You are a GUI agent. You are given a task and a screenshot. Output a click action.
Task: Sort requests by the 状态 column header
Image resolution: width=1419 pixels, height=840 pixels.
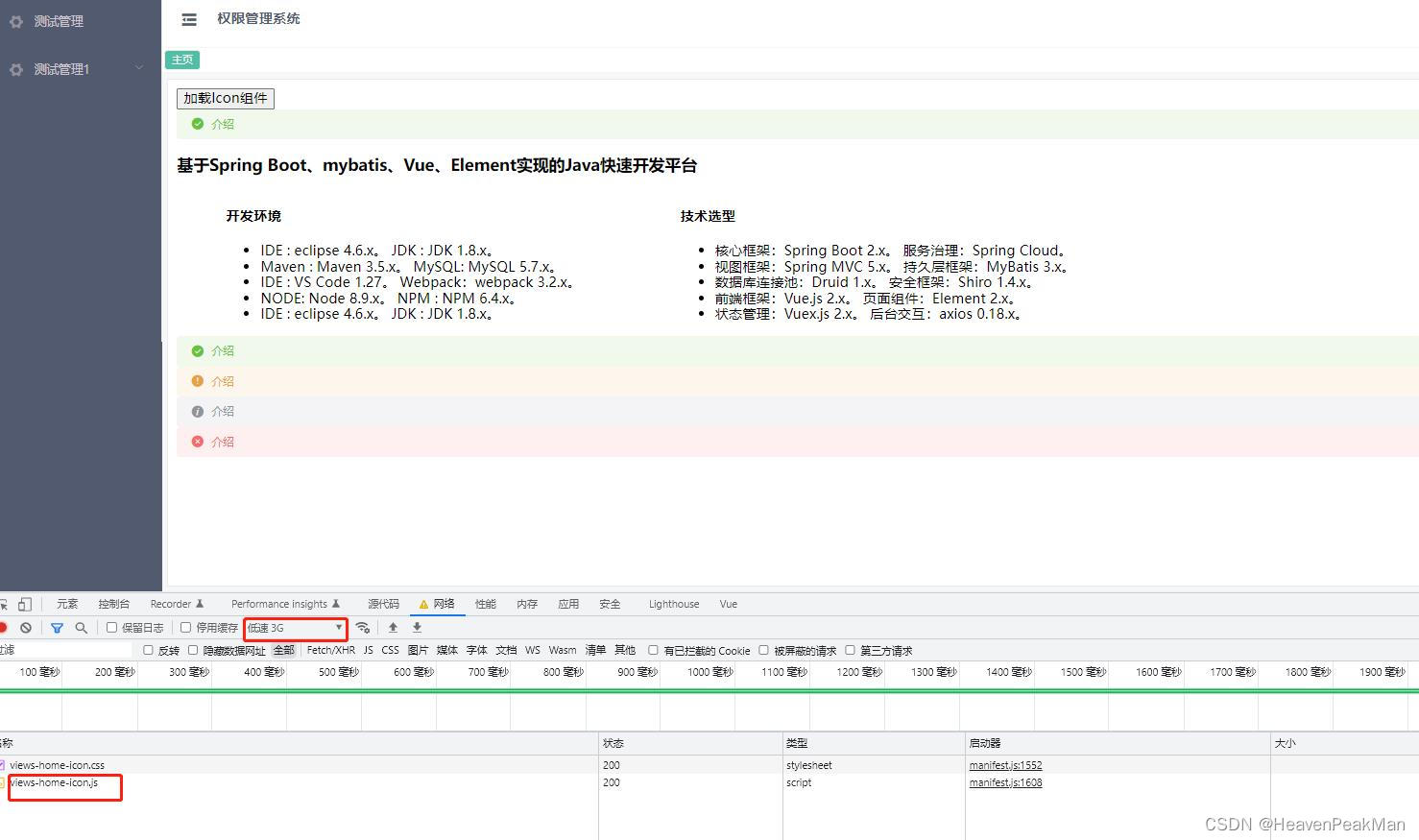tap(690, 743)
